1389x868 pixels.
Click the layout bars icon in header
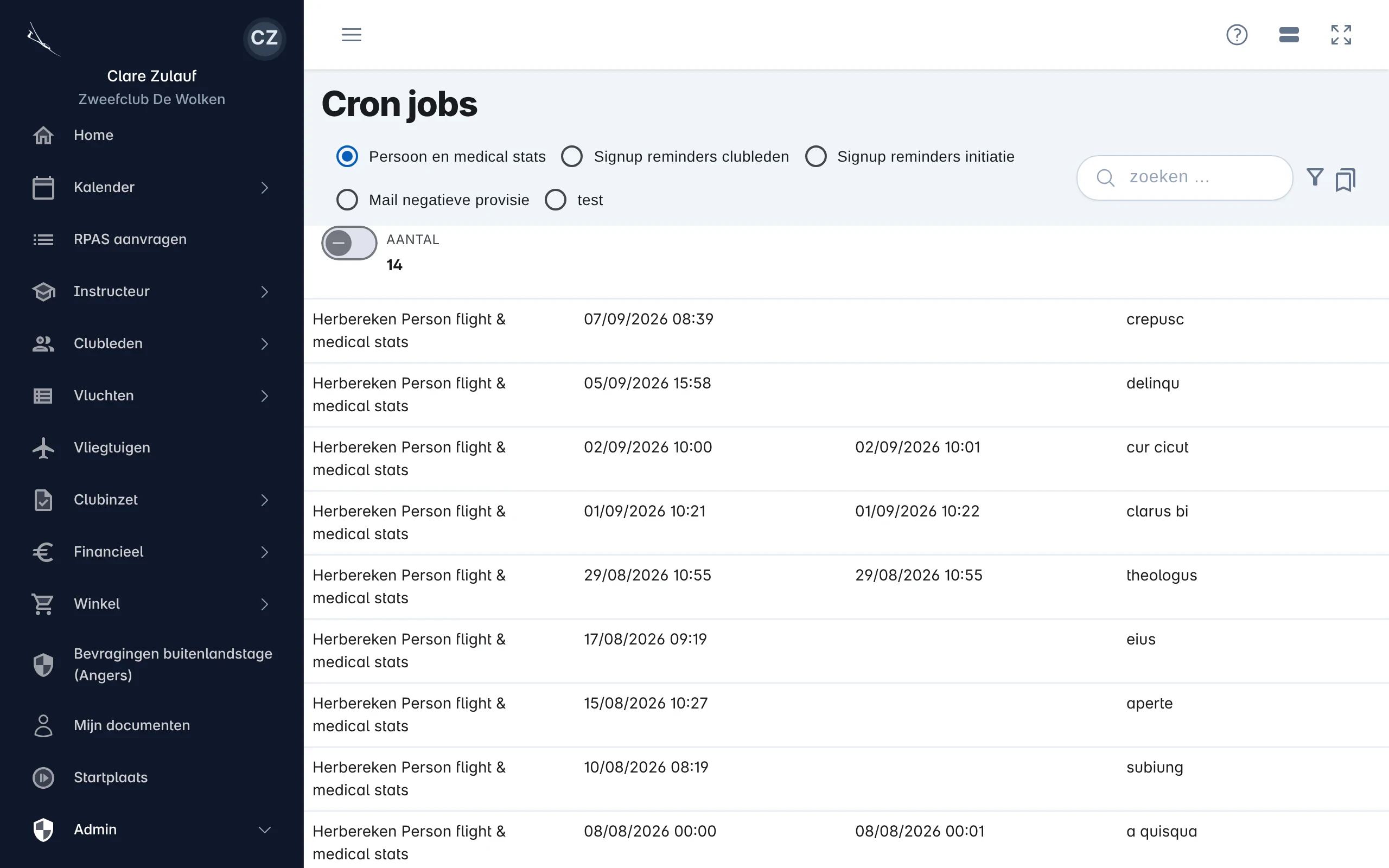pos(1289,35)
